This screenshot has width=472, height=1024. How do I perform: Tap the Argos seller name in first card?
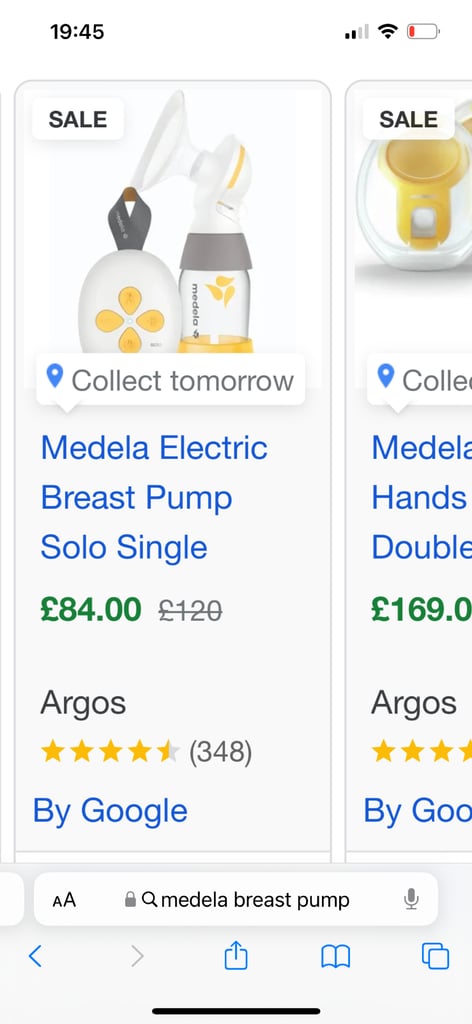83,703
